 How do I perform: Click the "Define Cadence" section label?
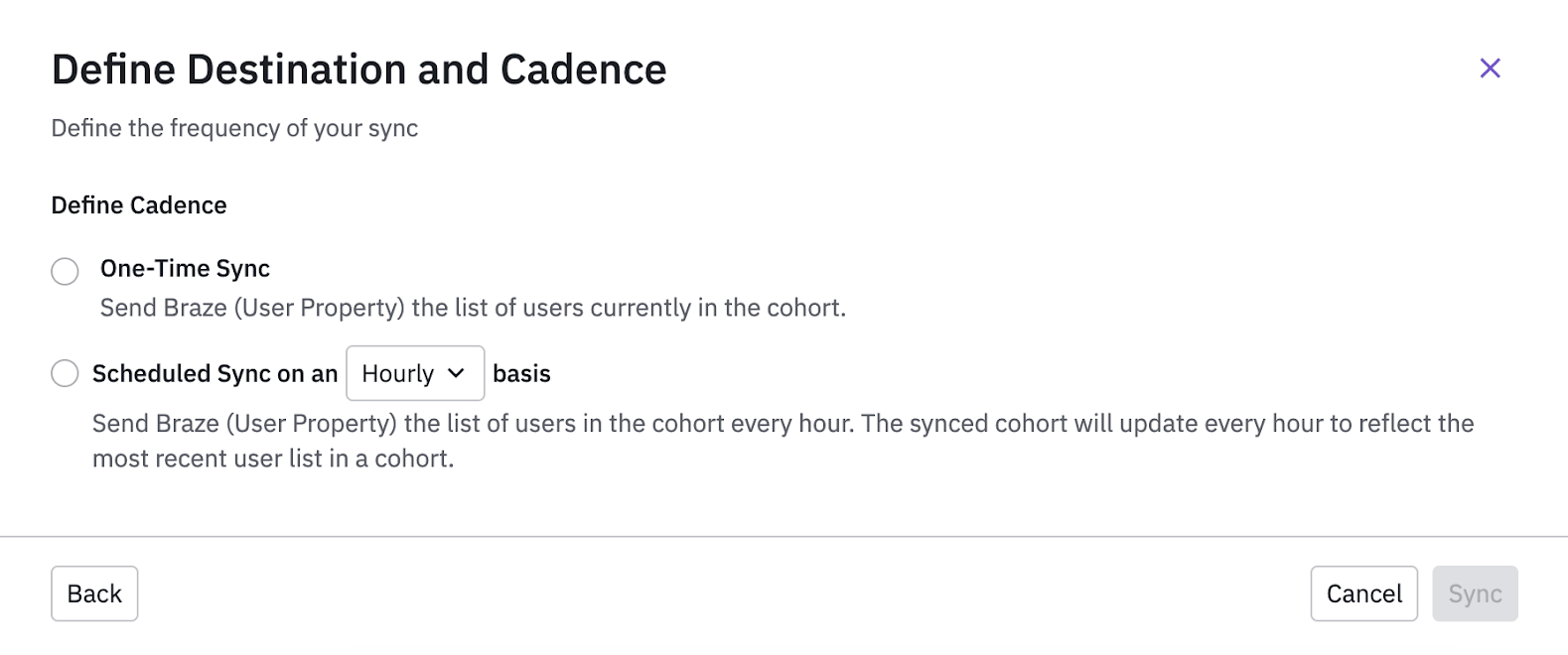point(139,205)
